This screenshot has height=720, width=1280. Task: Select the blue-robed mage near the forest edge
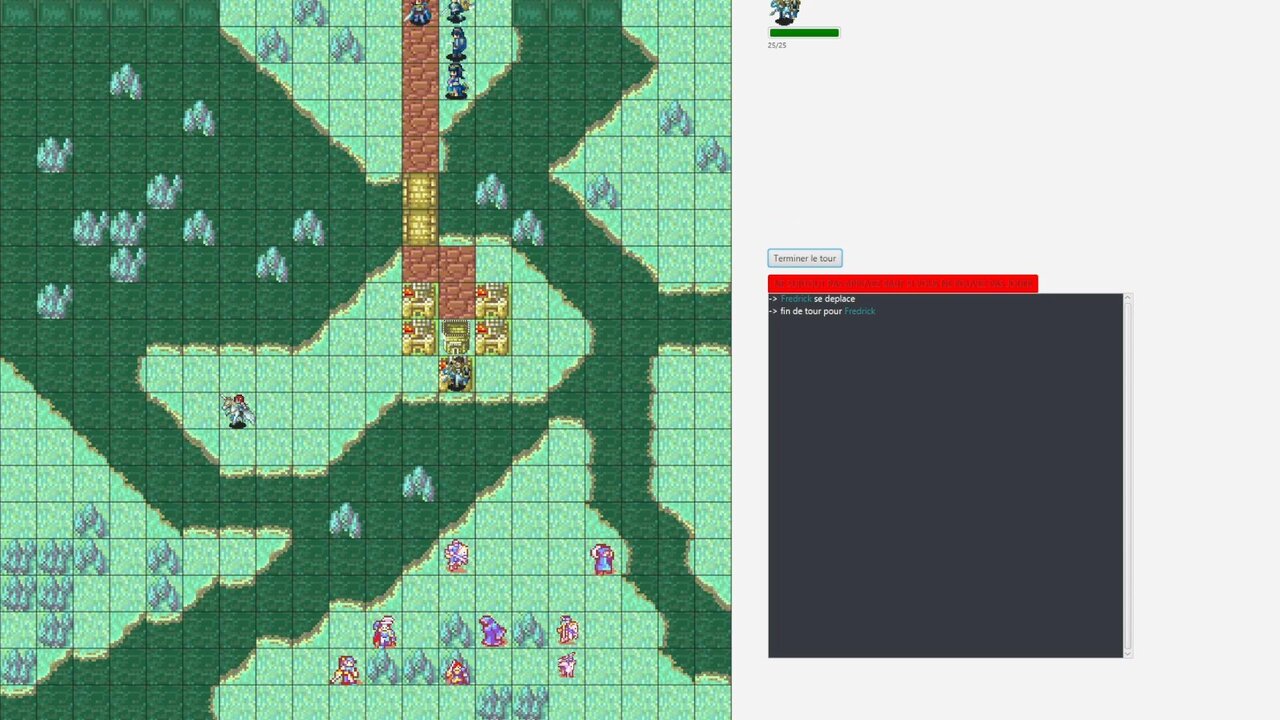coord(602,558)
